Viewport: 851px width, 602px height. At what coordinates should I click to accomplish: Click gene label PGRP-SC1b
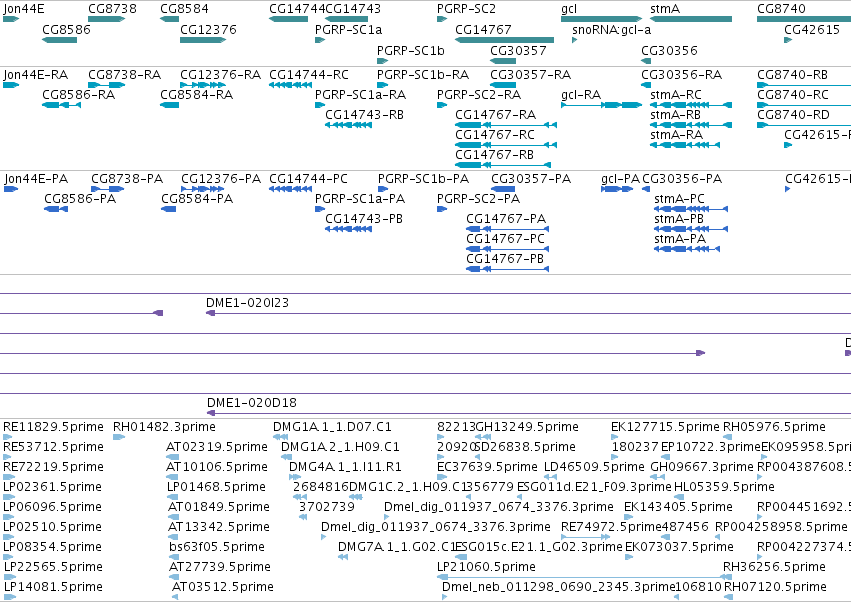(x=411, y=50)
